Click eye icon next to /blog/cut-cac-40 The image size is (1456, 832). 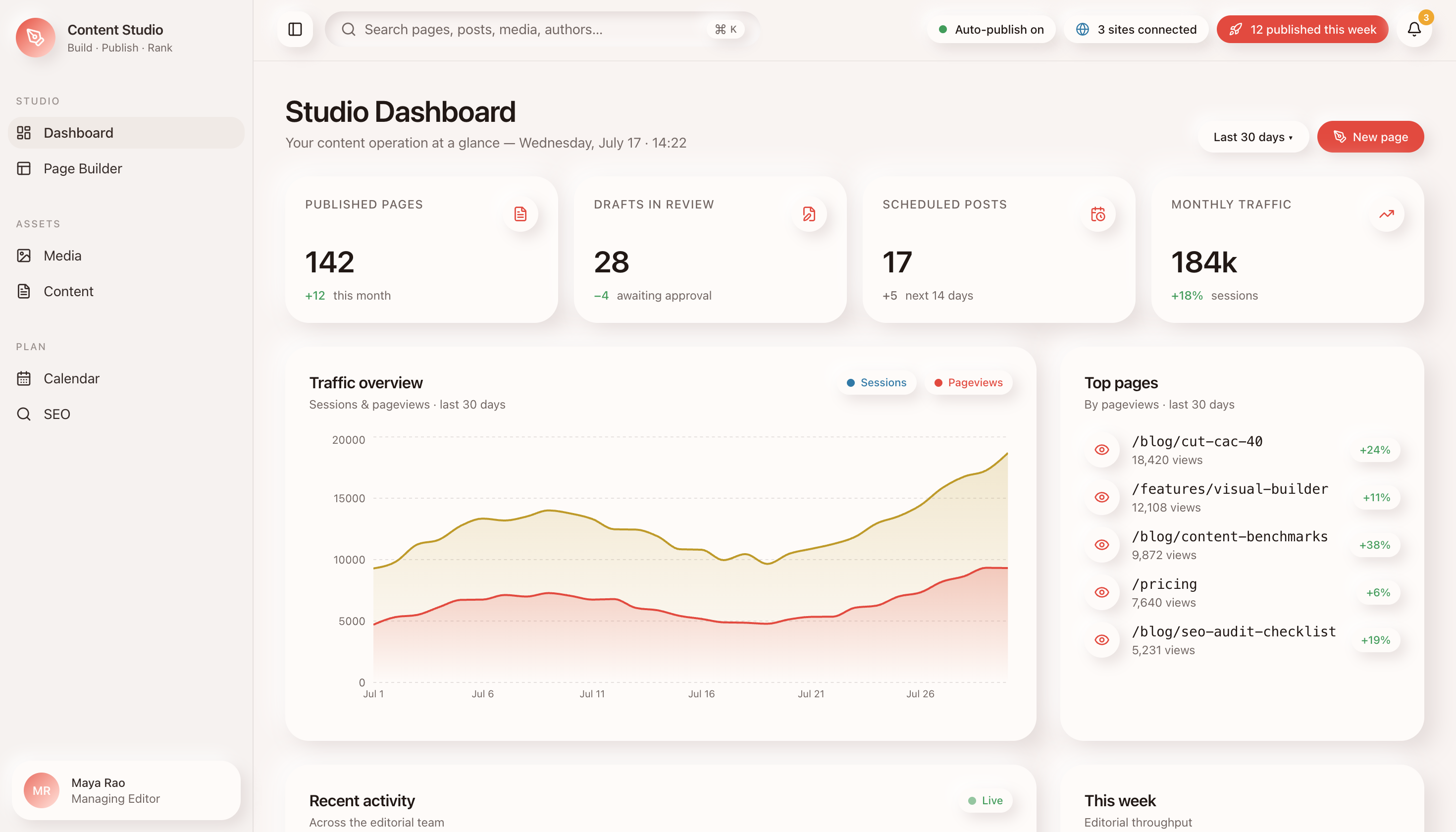1102,450
